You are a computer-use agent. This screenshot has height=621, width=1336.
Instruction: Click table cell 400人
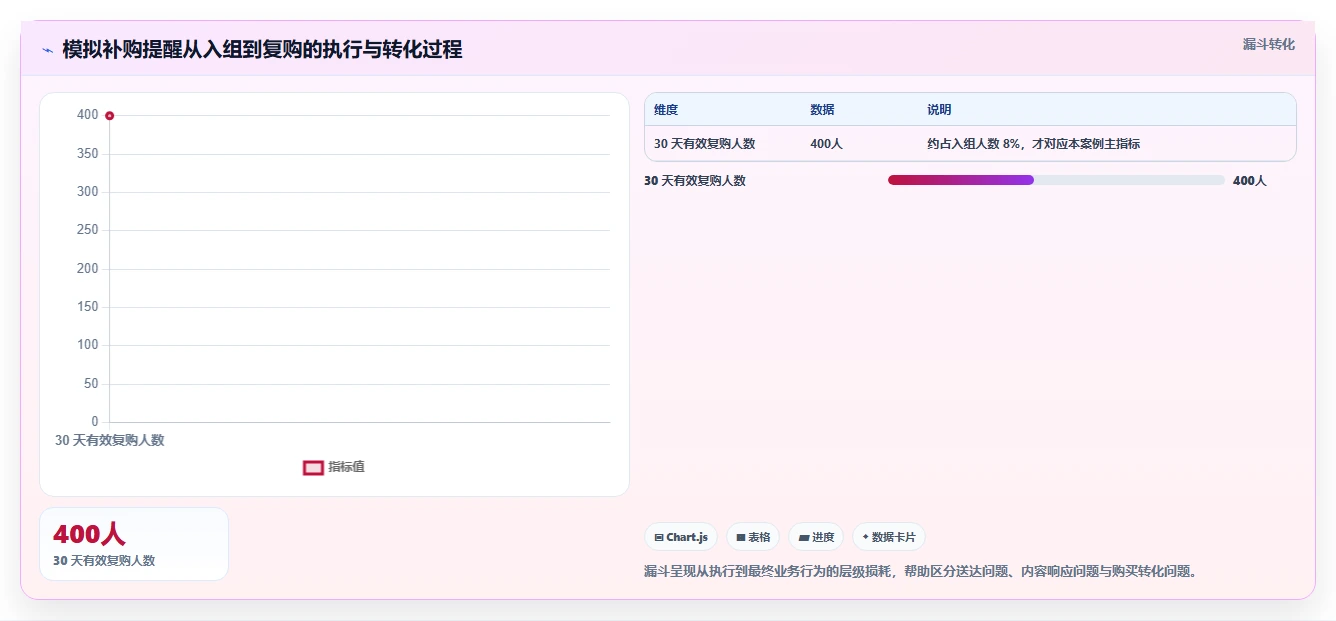coord(826,144)
